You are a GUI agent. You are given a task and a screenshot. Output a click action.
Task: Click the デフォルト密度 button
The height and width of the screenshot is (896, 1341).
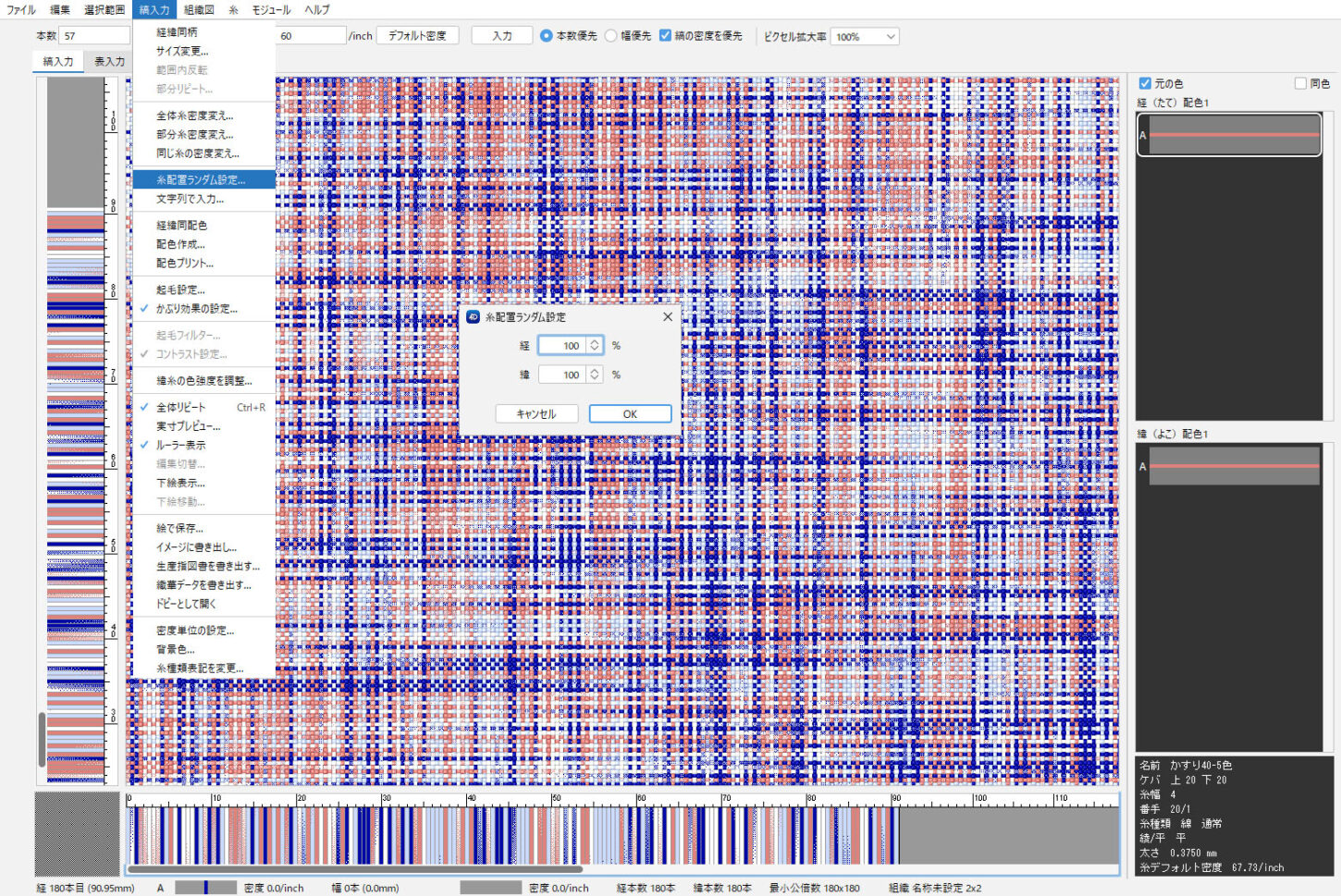tap(417, 36)
